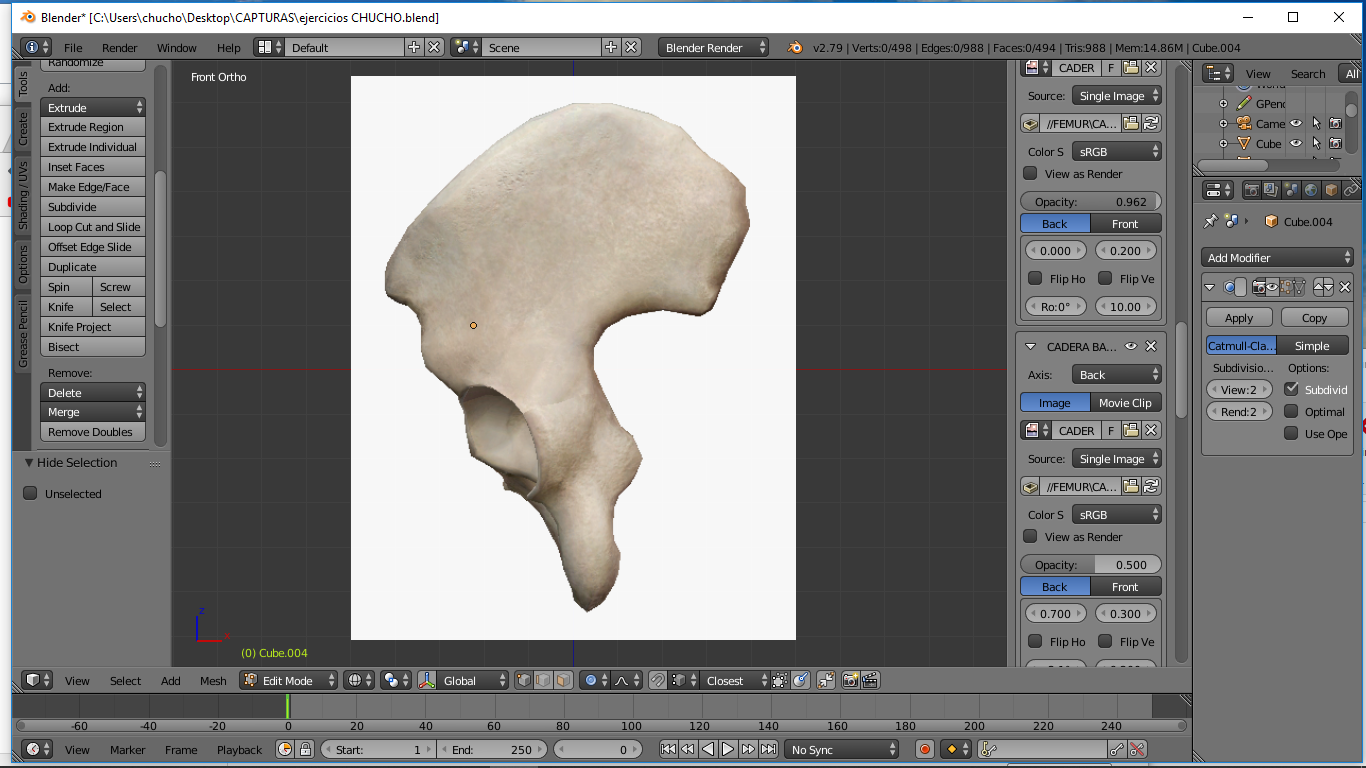1366x768 pixels.
Task: Play the animation forward
Action: tap(728, 749)
